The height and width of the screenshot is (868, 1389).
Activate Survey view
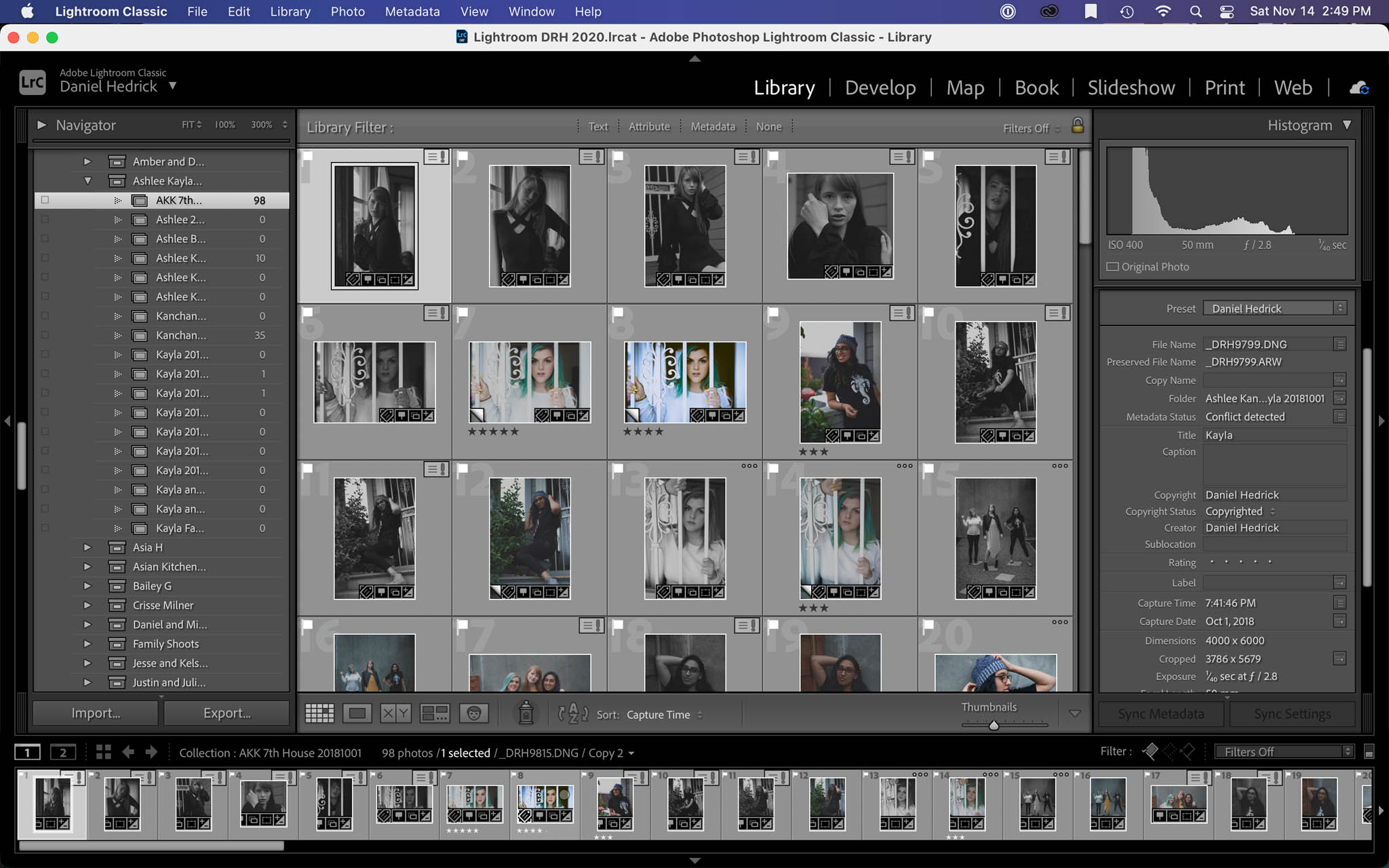[x=435, y=713]
